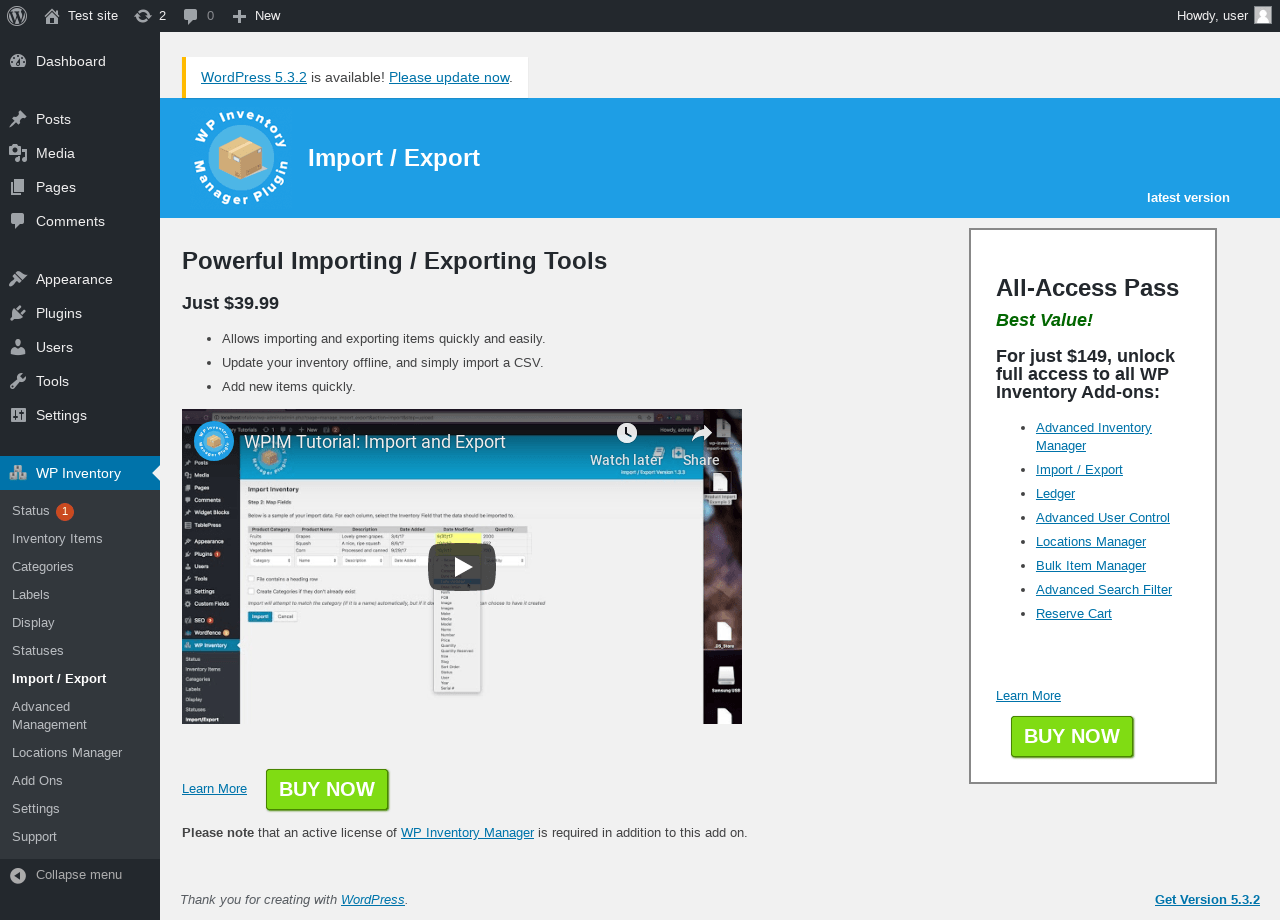Click the video channel avatar icon
Image resolution: width=1280 pixels, height=920 pixels.
214,441
